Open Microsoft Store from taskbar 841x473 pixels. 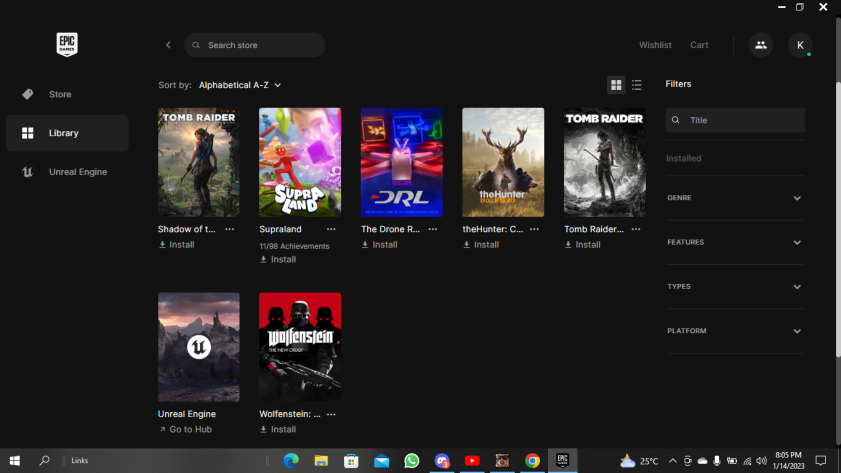pyautogui.click(x=351, y=461)
